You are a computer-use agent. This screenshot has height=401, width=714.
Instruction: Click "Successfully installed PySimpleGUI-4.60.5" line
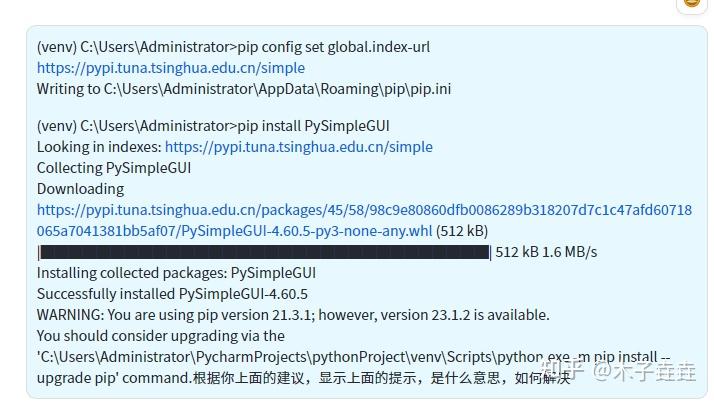172,294
